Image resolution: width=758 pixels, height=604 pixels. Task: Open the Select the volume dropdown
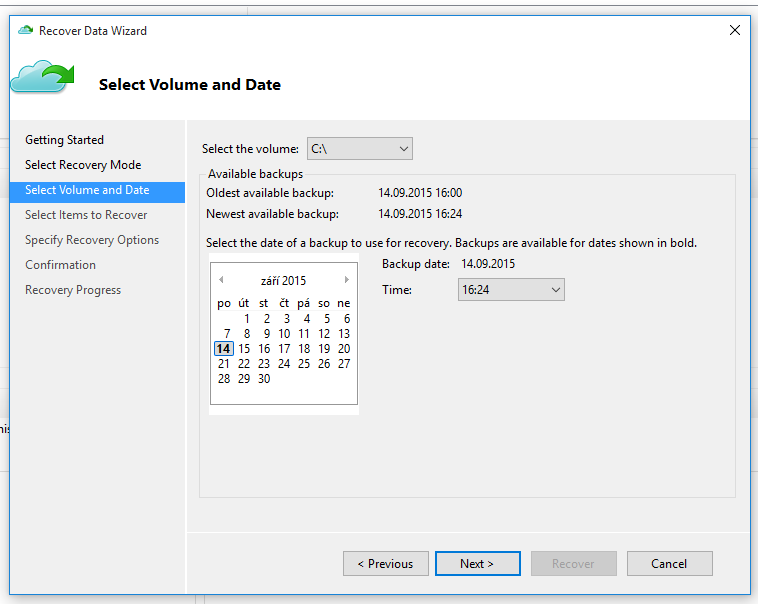click(x=360, y=148)
